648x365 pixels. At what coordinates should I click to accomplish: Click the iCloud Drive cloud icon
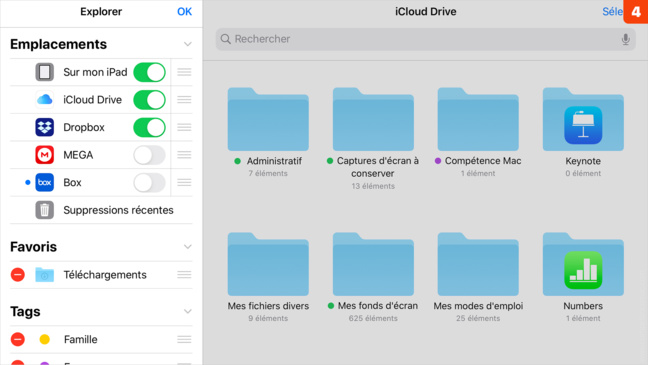pos(44,100)
